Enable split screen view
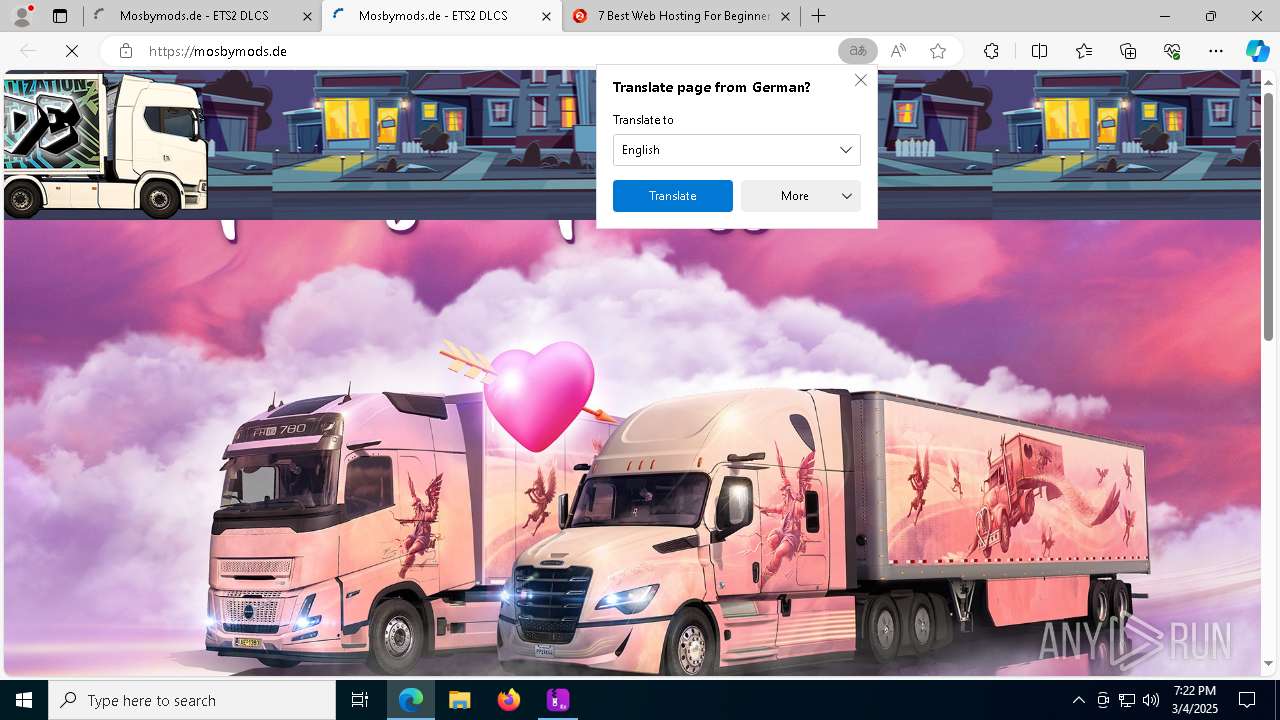This screenshot has height=720, width=1280. tap(1039, 51)
